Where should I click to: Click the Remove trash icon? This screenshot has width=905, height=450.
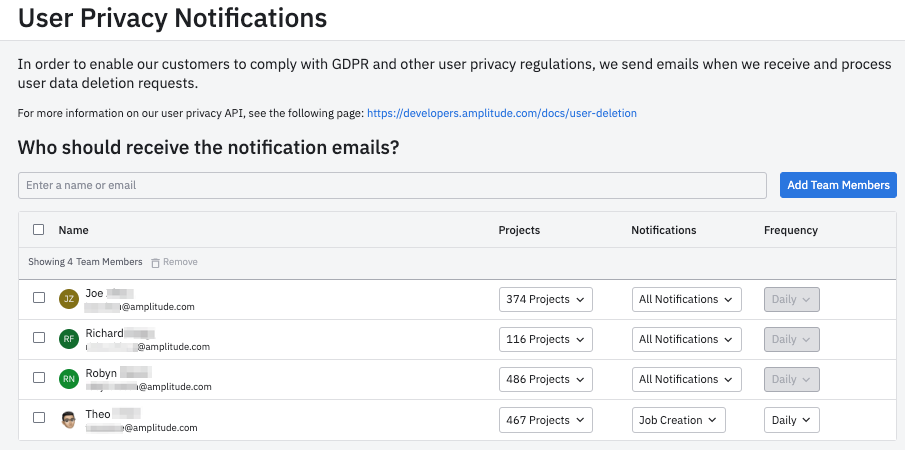tap(155, 262)
